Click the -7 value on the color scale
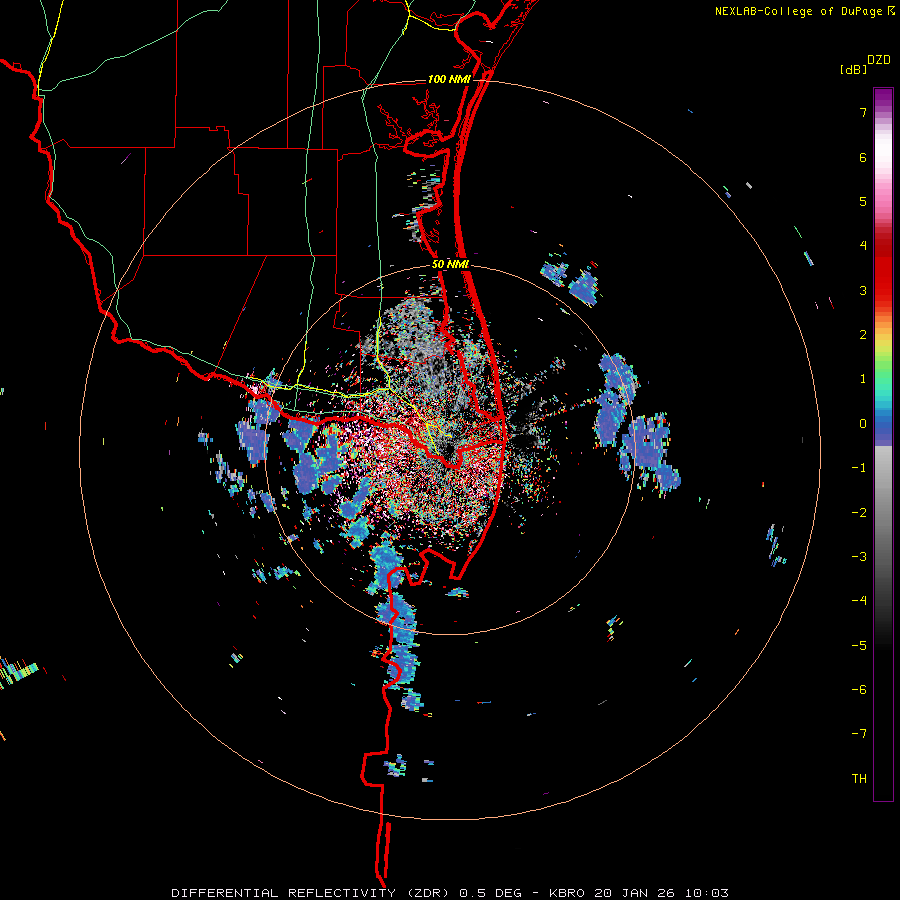The image size is (900, 900). pyautogui.click(x=859, y=734)
